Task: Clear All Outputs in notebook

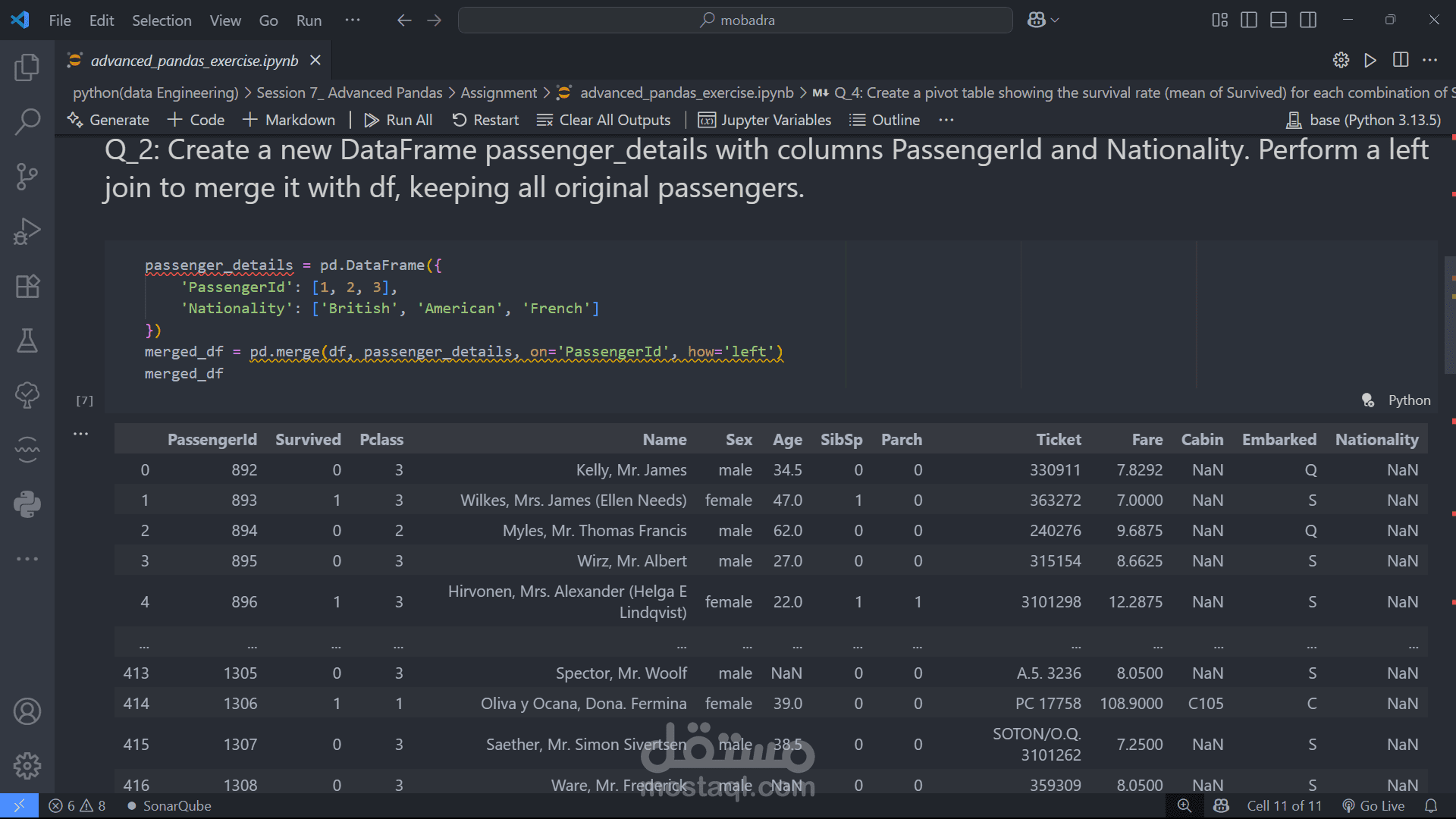Action: (x=604, y=120)
